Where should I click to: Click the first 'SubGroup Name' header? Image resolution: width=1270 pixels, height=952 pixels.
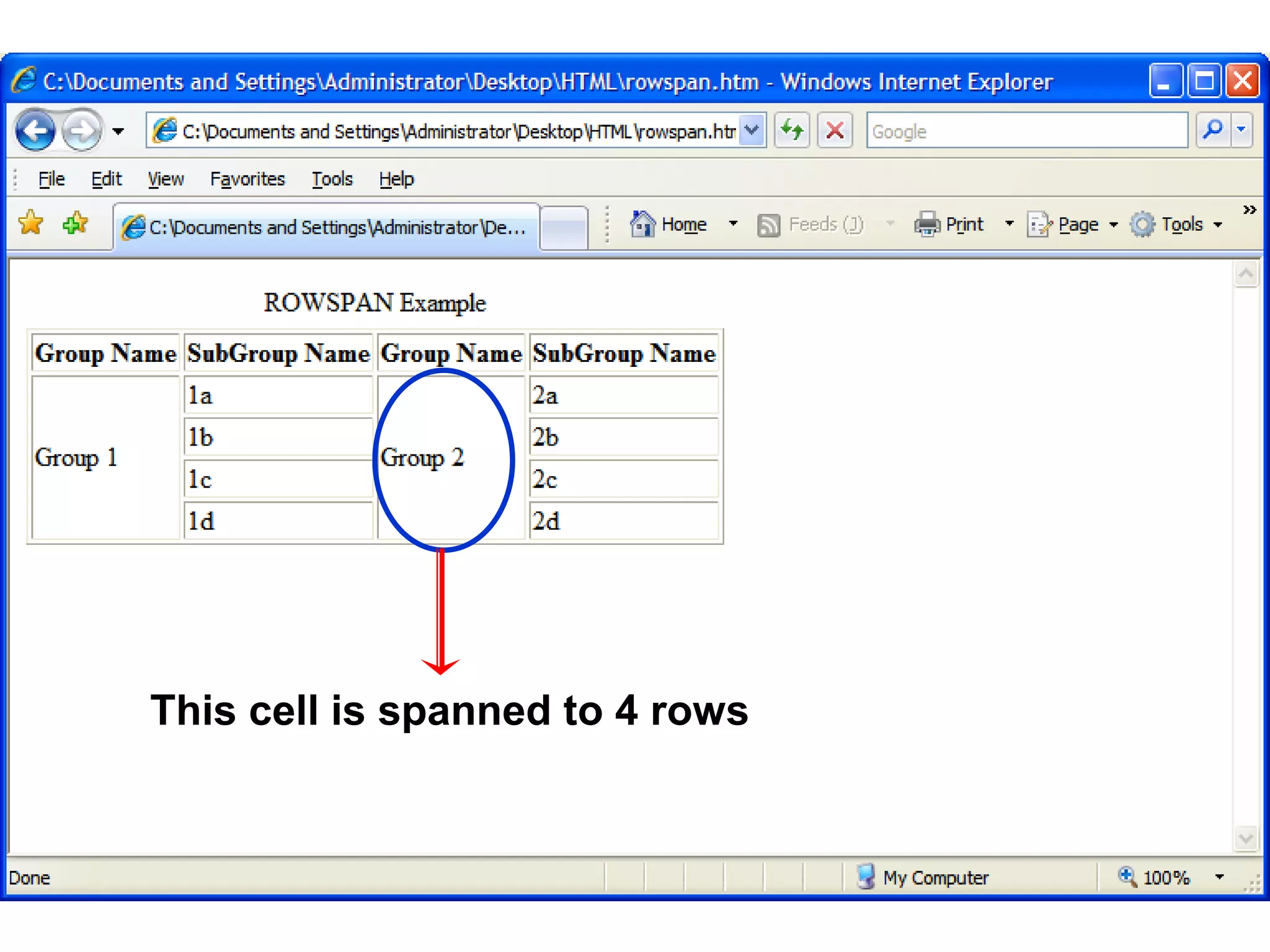point(278,353)
